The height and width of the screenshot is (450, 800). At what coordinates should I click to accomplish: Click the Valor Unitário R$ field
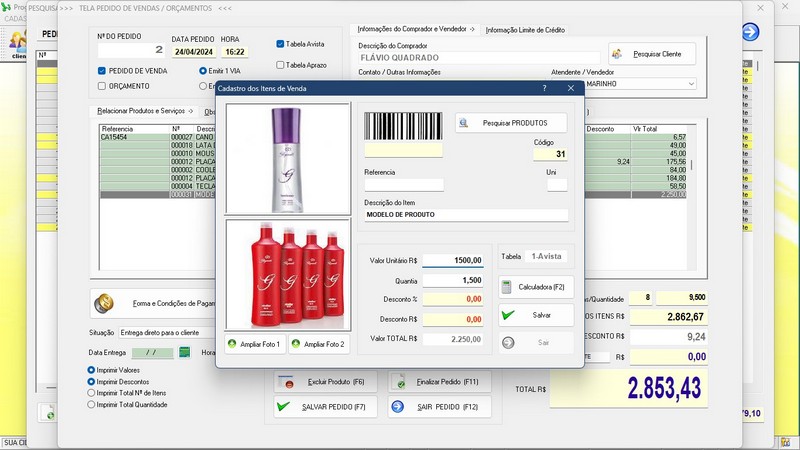click(x=453, y=260)
